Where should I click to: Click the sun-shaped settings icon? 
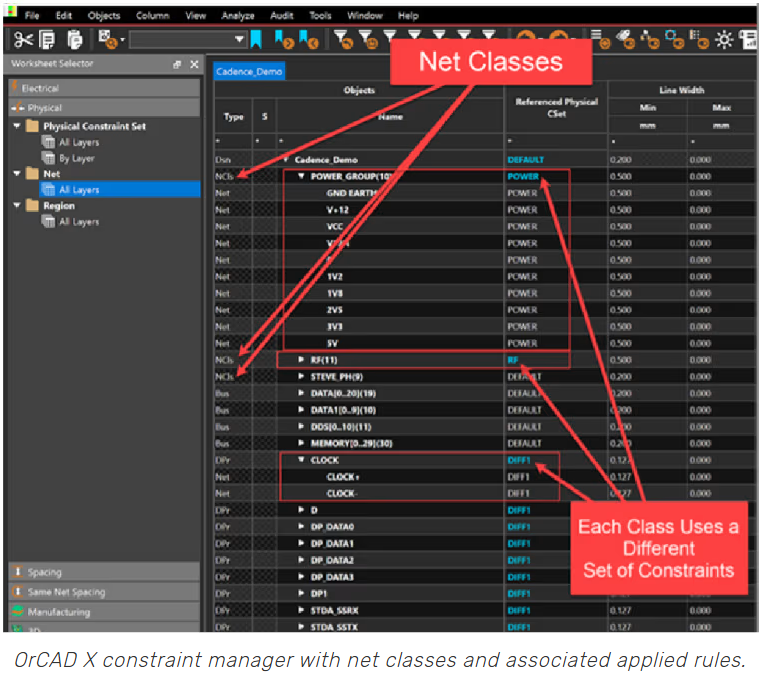pos(724,40)
